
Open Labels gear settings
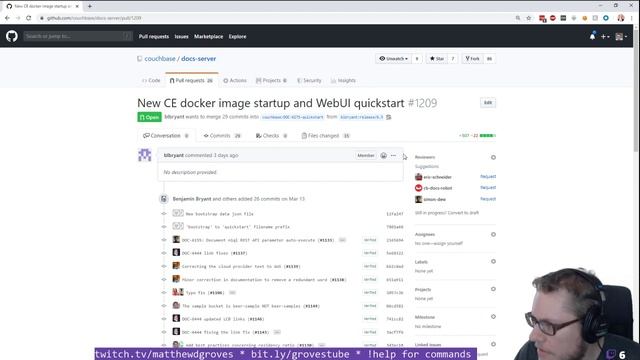[x=493, y=261]
